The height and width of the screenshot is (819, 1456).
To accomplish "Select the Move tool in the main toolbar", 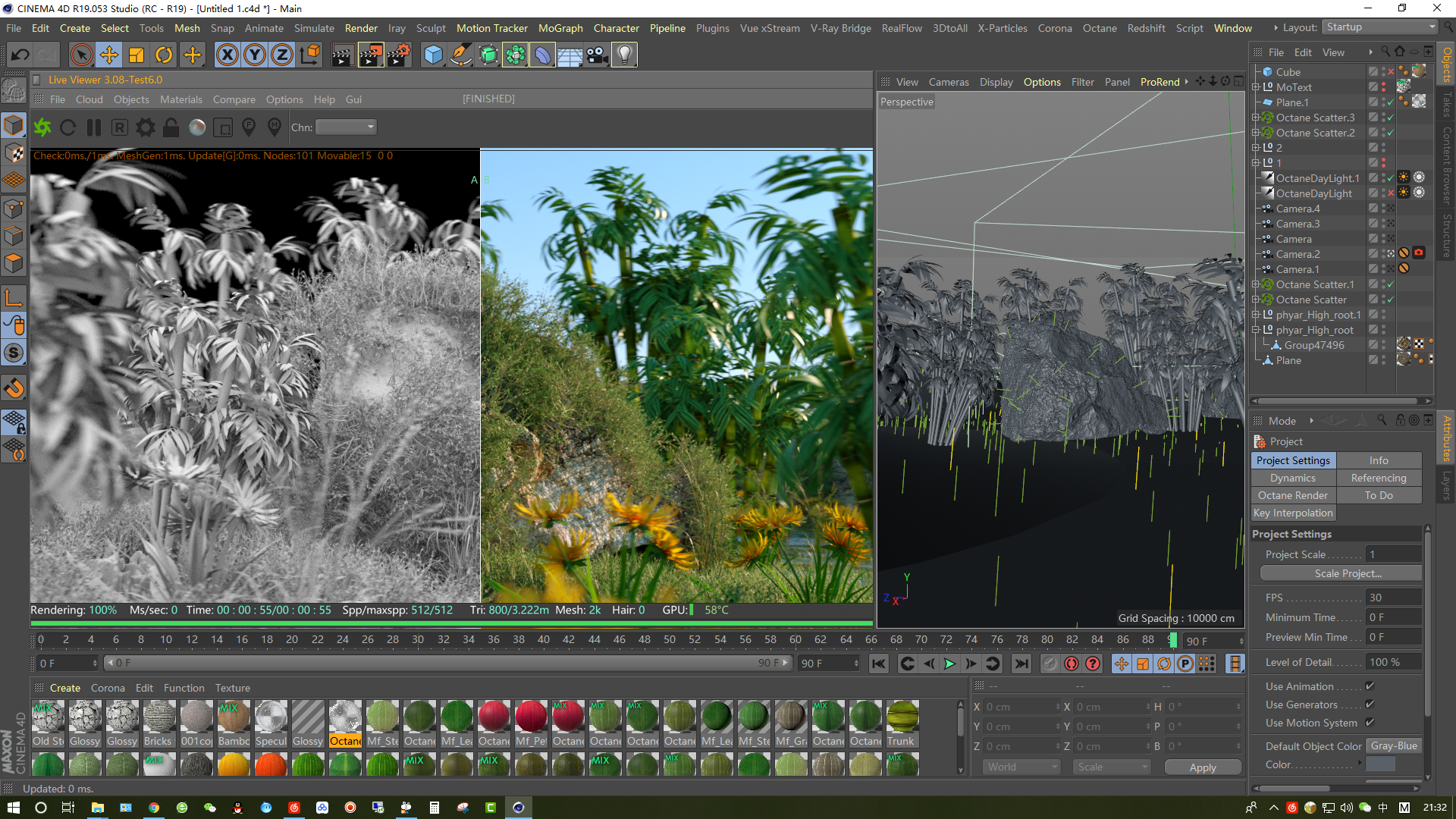I will (109, 55).
